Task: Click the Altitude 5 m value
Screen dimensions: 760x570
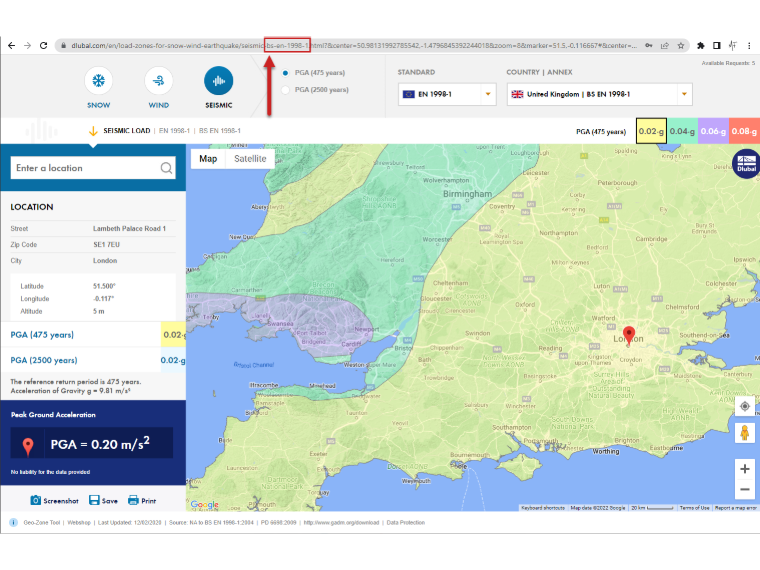Action: 98,311
